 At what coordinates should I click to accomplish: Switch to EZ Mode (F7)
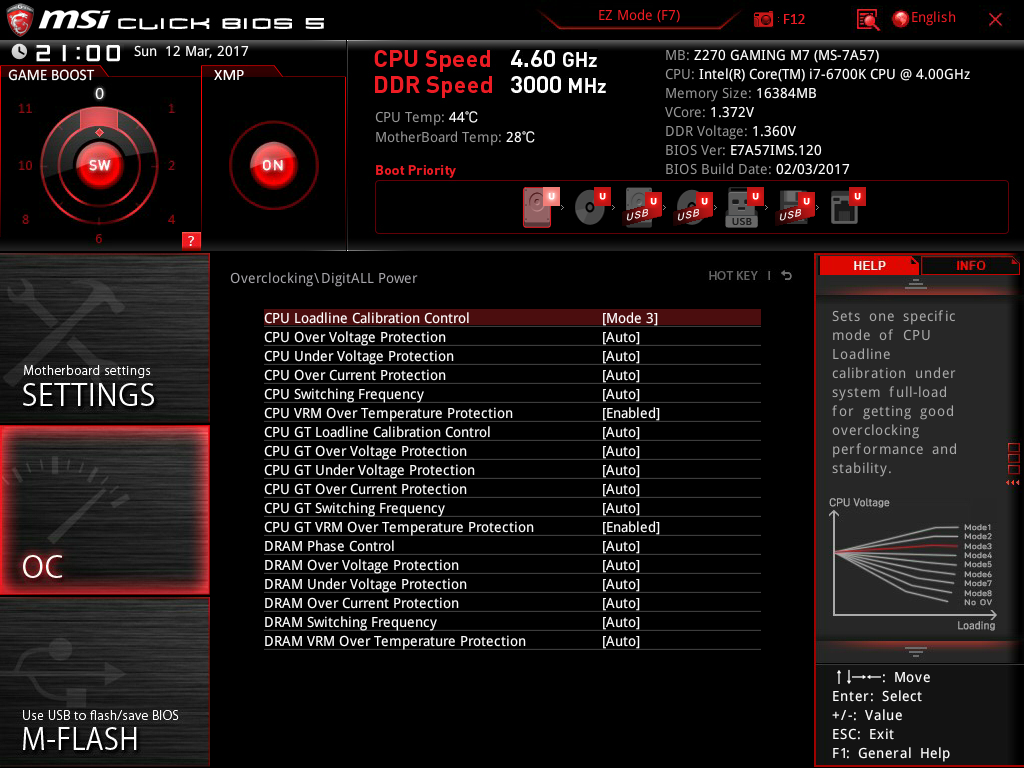(x=639, y=16)
